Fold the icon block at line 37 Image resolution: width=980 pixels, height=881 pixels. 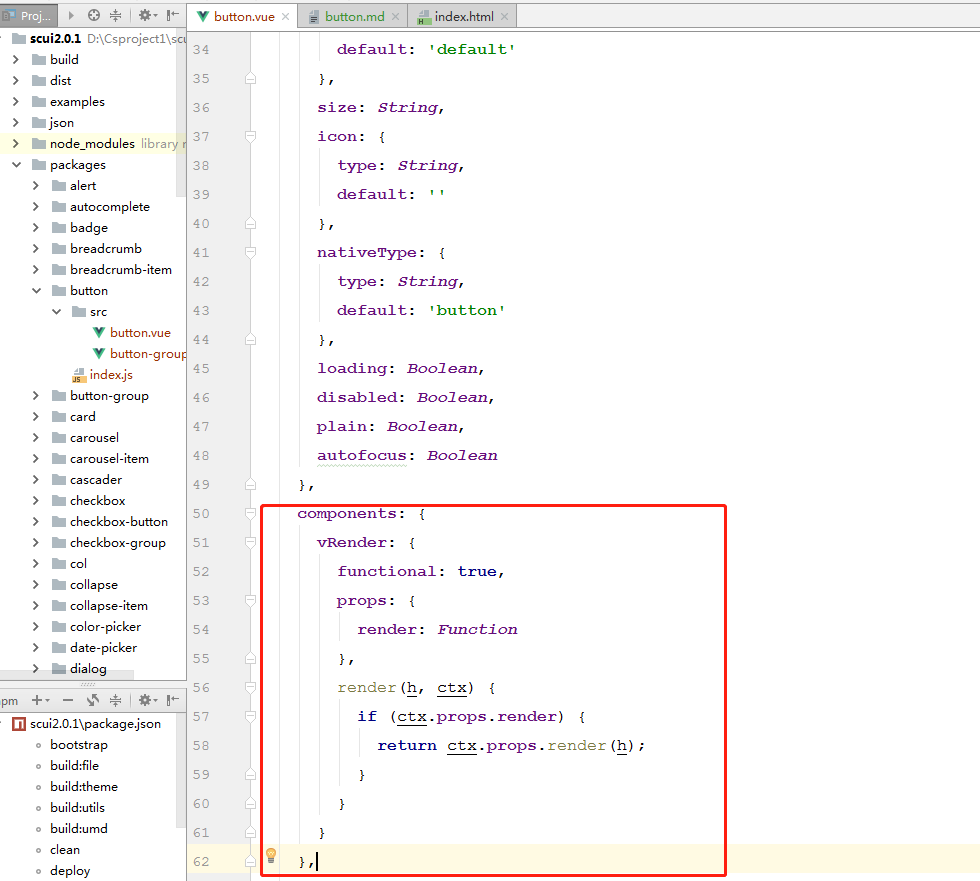(250, 136)
